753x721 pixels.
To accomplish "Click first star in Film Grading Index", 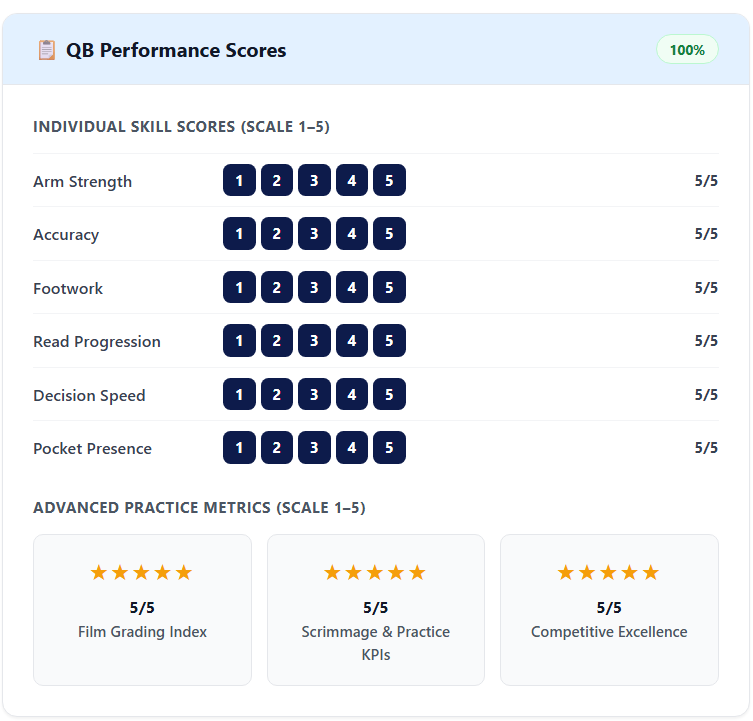I will point(99,573).
